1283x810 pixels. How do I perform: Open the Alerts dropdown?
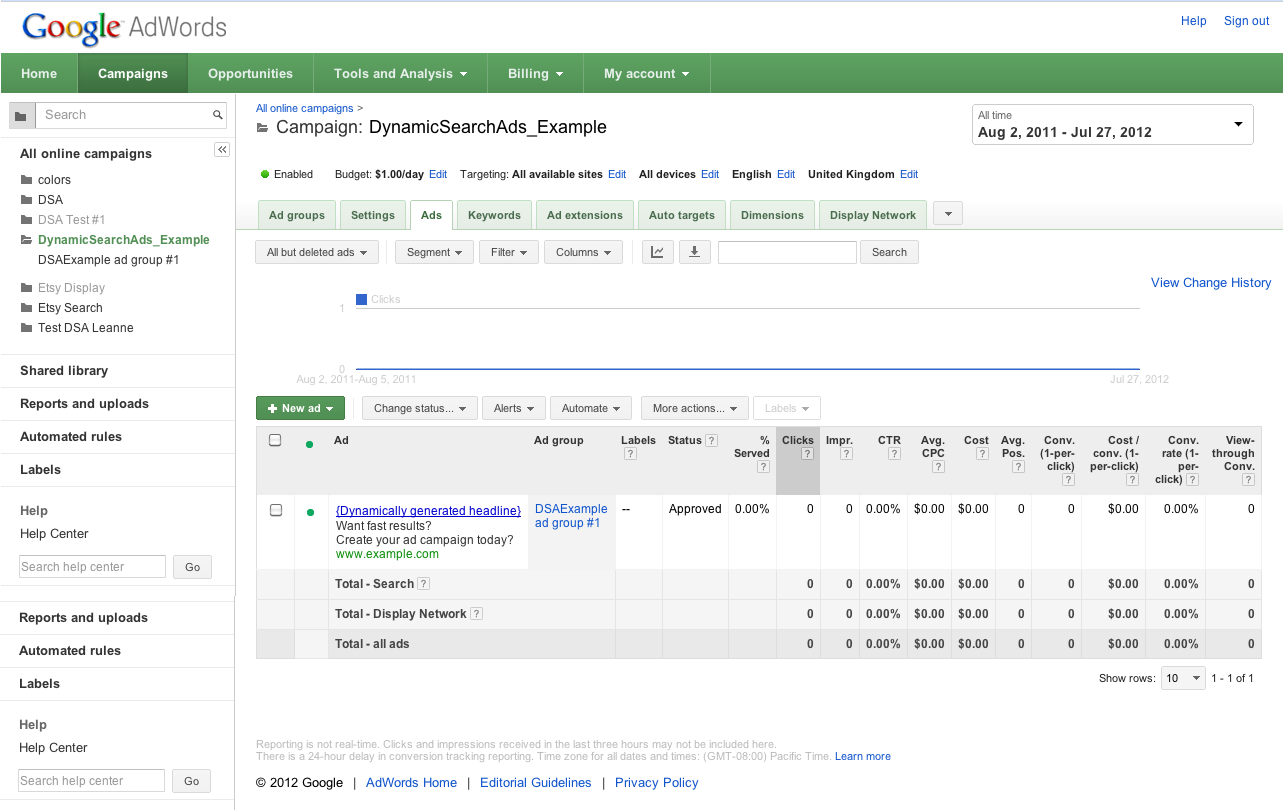(x=514, y=408)
